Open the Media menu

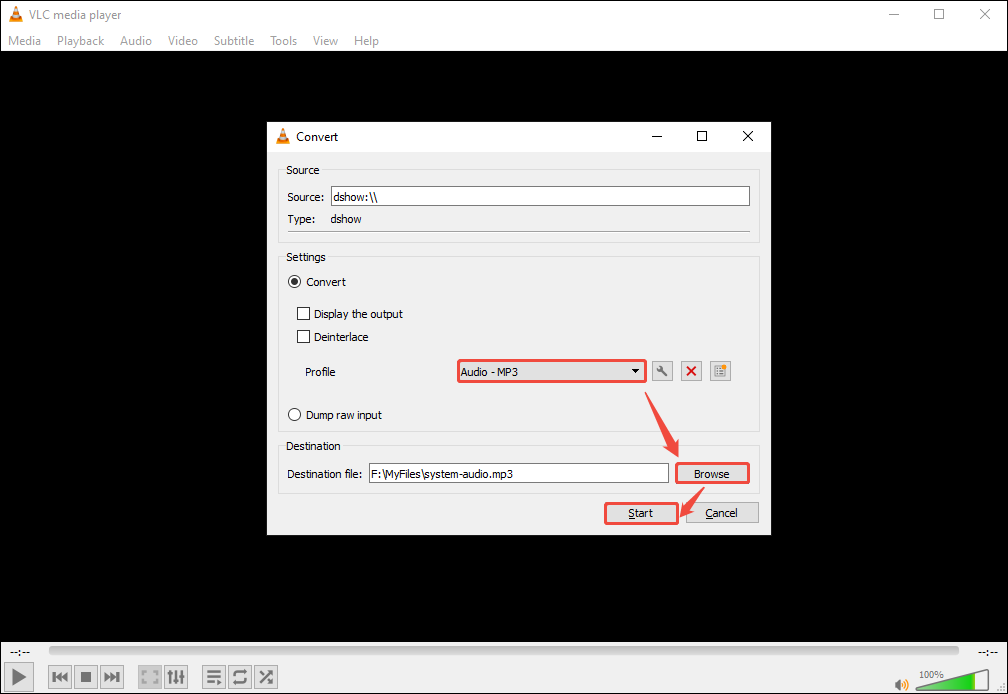click(24, 40)
